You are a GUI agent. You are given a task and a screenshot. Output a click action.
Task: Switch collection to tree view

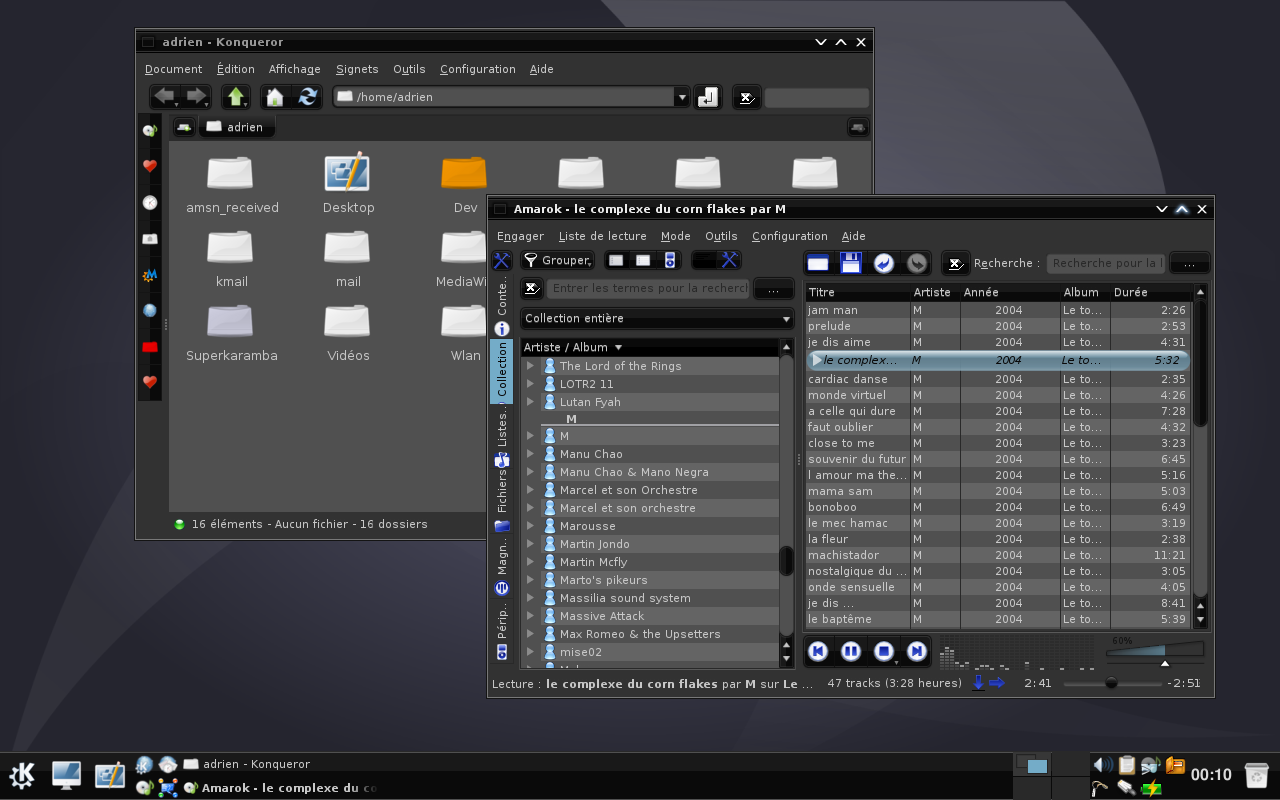[x=616, y=260]
